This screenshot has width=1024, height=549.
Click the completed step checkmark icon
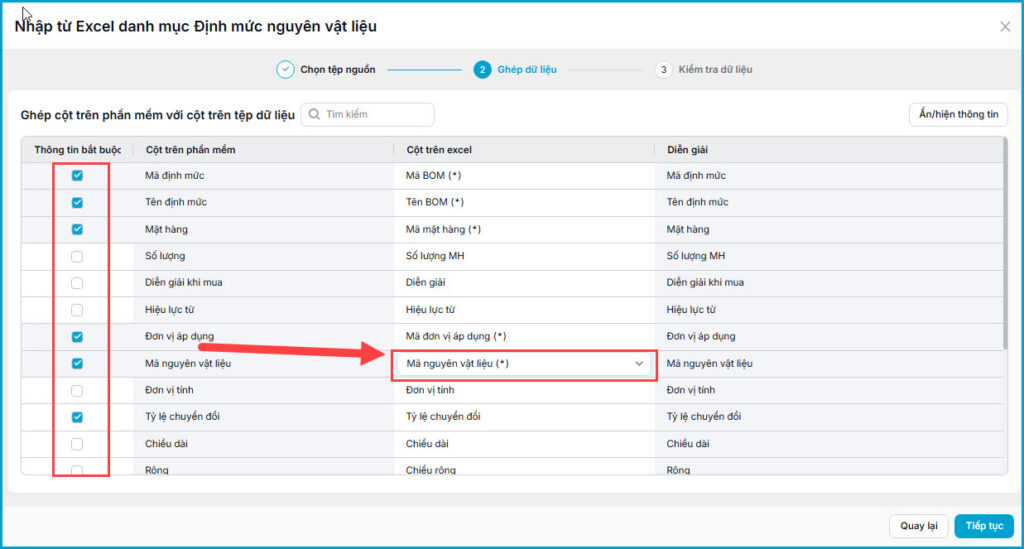tap(285, 69)
